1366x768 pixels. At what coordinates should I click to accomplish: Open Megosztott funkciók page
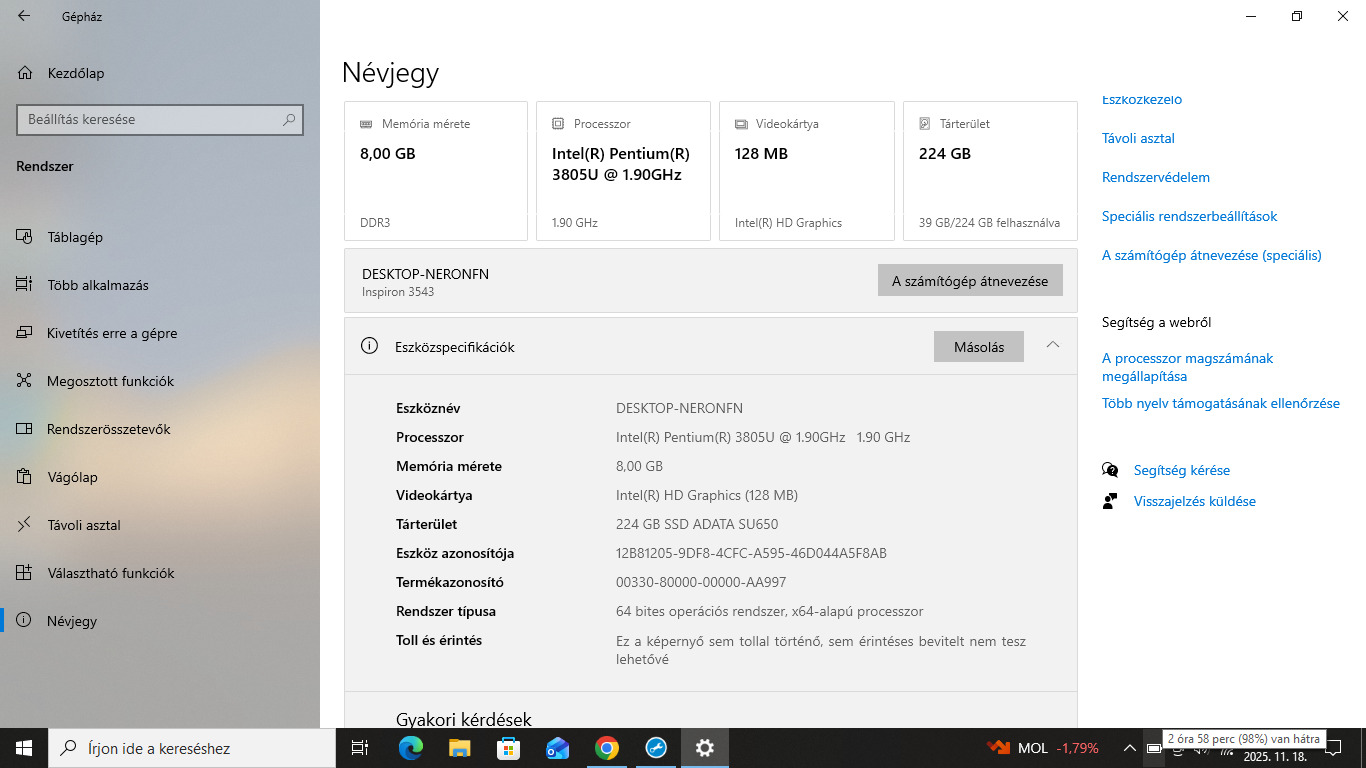tap(160, 381)
